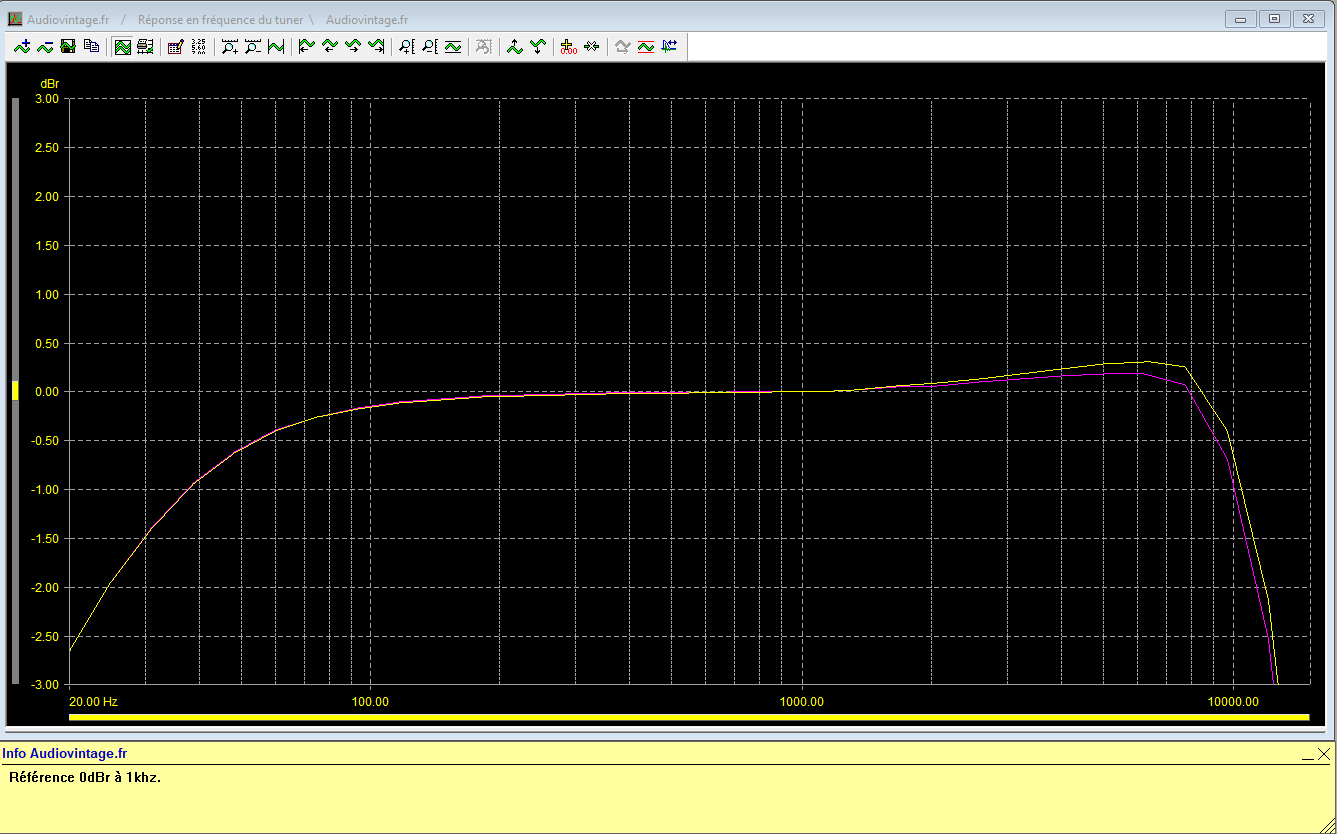Close the Info Audiovintage.fr panel
This screenshot has width=1337, height=834.
1324,754
